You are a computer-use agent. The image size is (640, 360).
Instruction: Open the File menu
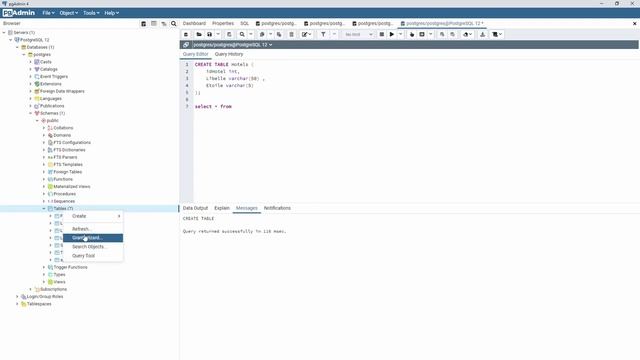point(48,13)
